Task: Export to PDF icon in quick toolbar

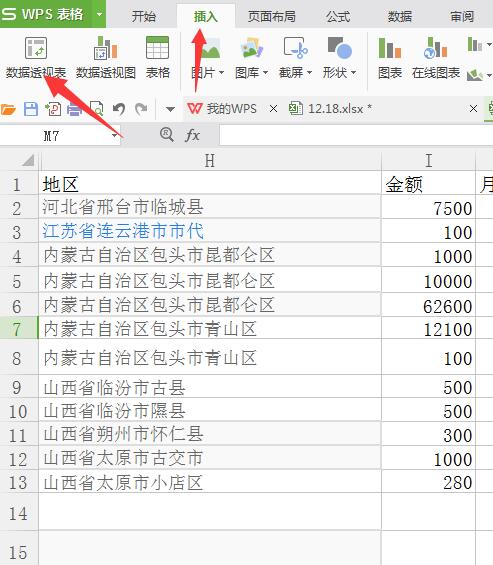Action: click(53, 109)
